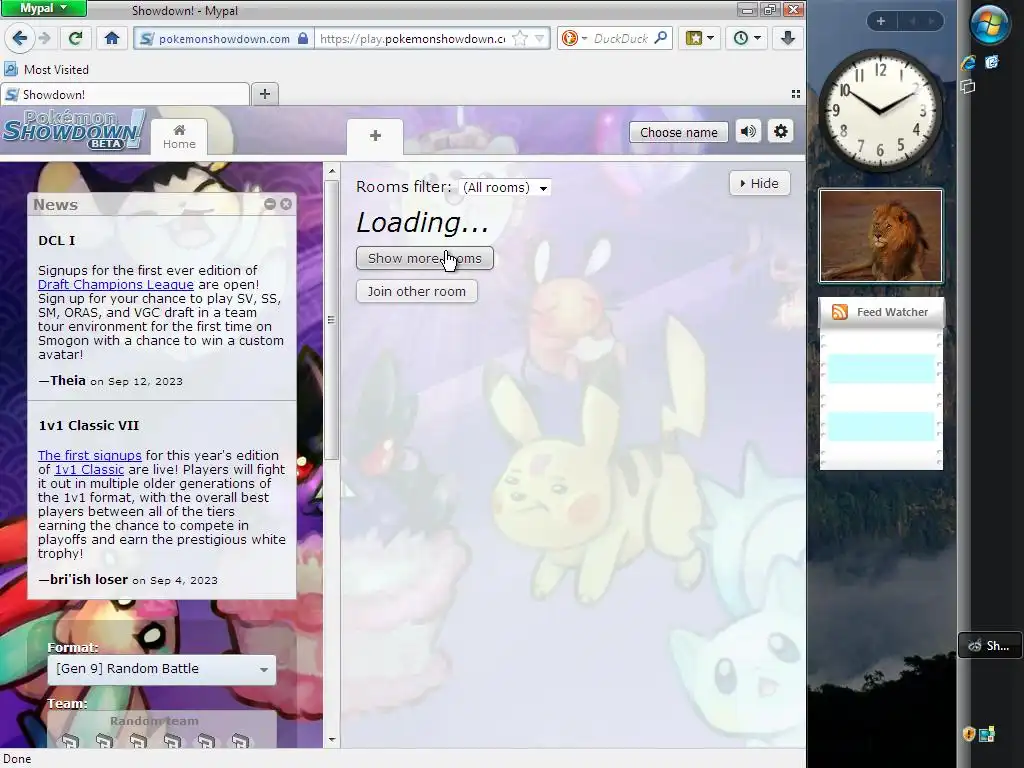1024x768 pixels.
Task: Click the padlock site security icon
Action: (302, 39)
